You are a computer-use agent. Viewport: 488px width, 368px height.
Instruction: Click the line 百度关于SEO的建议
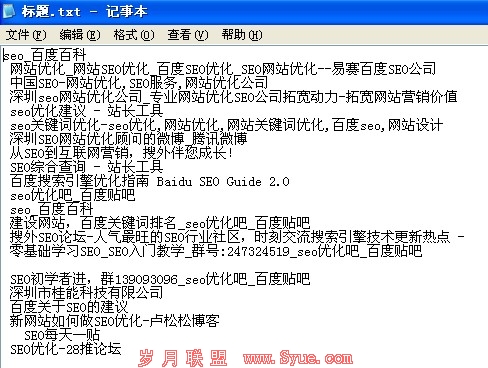click(69, 307)
